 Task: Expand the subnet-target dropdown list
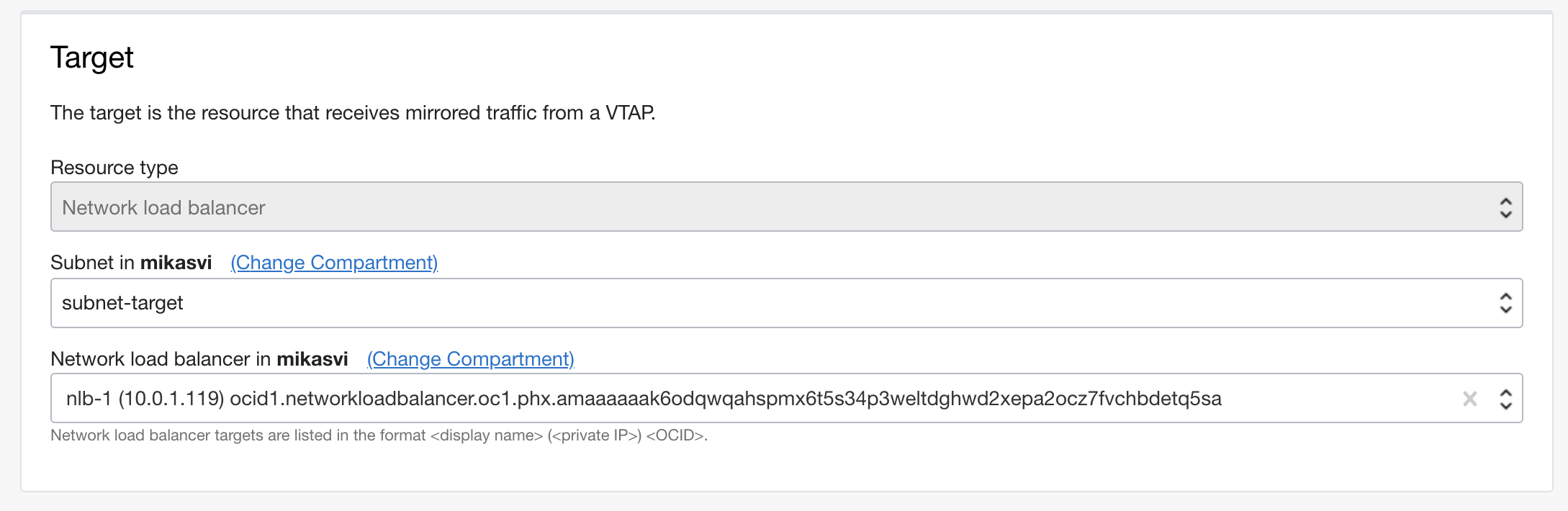pos(720,303)
